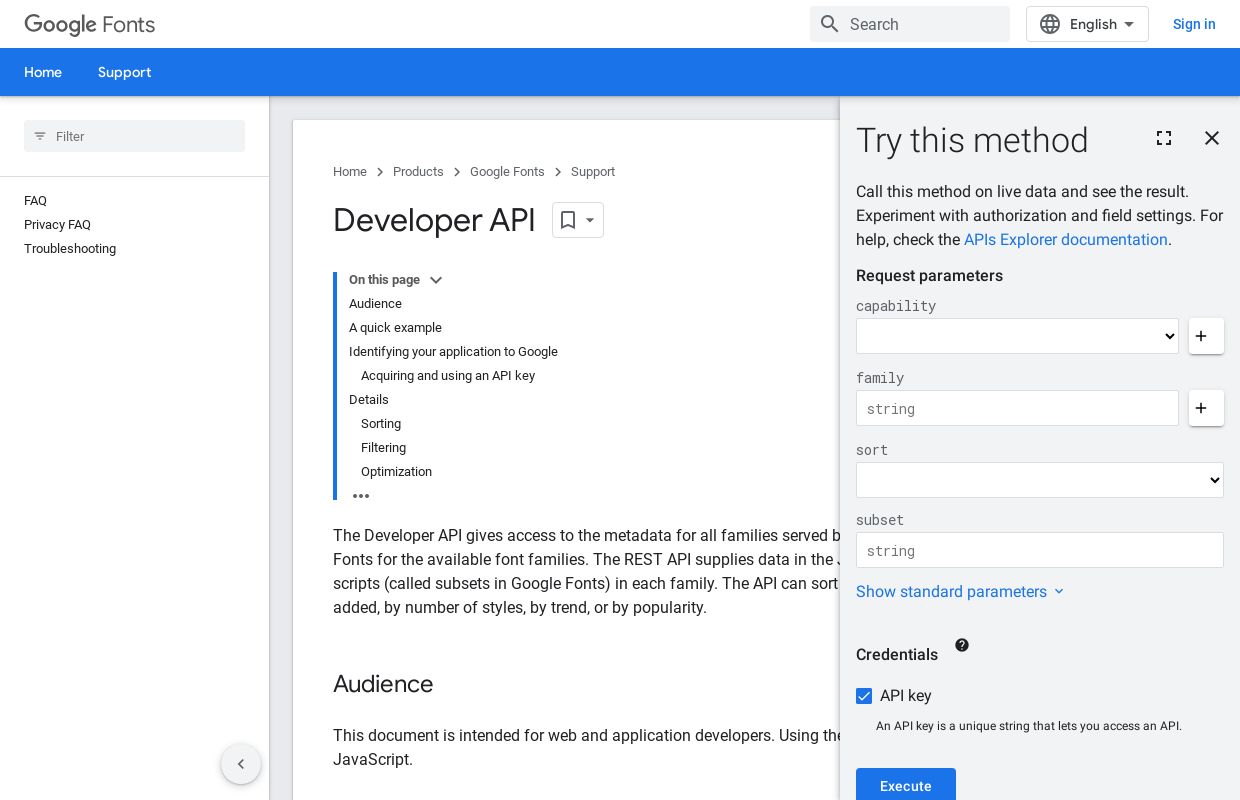Click the Audience section heading
The image size is (1240, 800).
[x=383, y=684]
